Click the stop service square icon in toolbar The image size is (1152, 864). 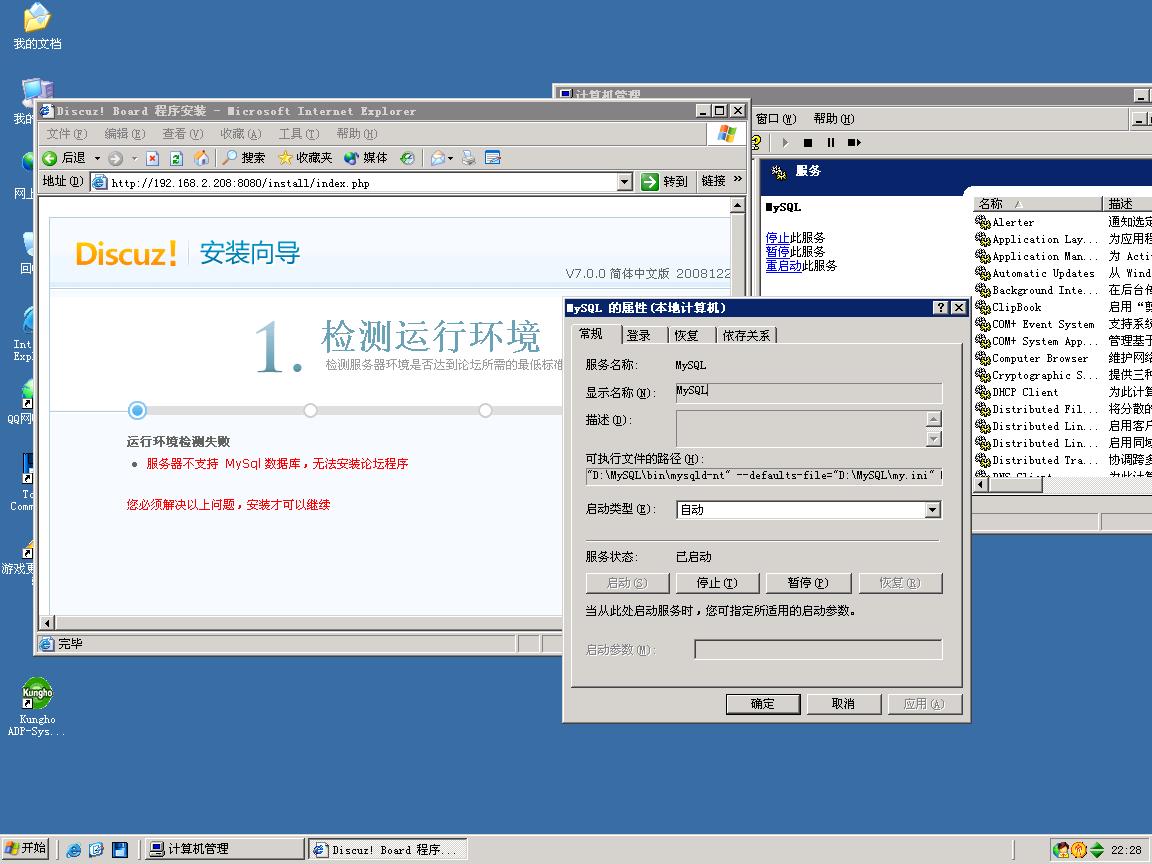pyautogui.click(x=808, y=143)
